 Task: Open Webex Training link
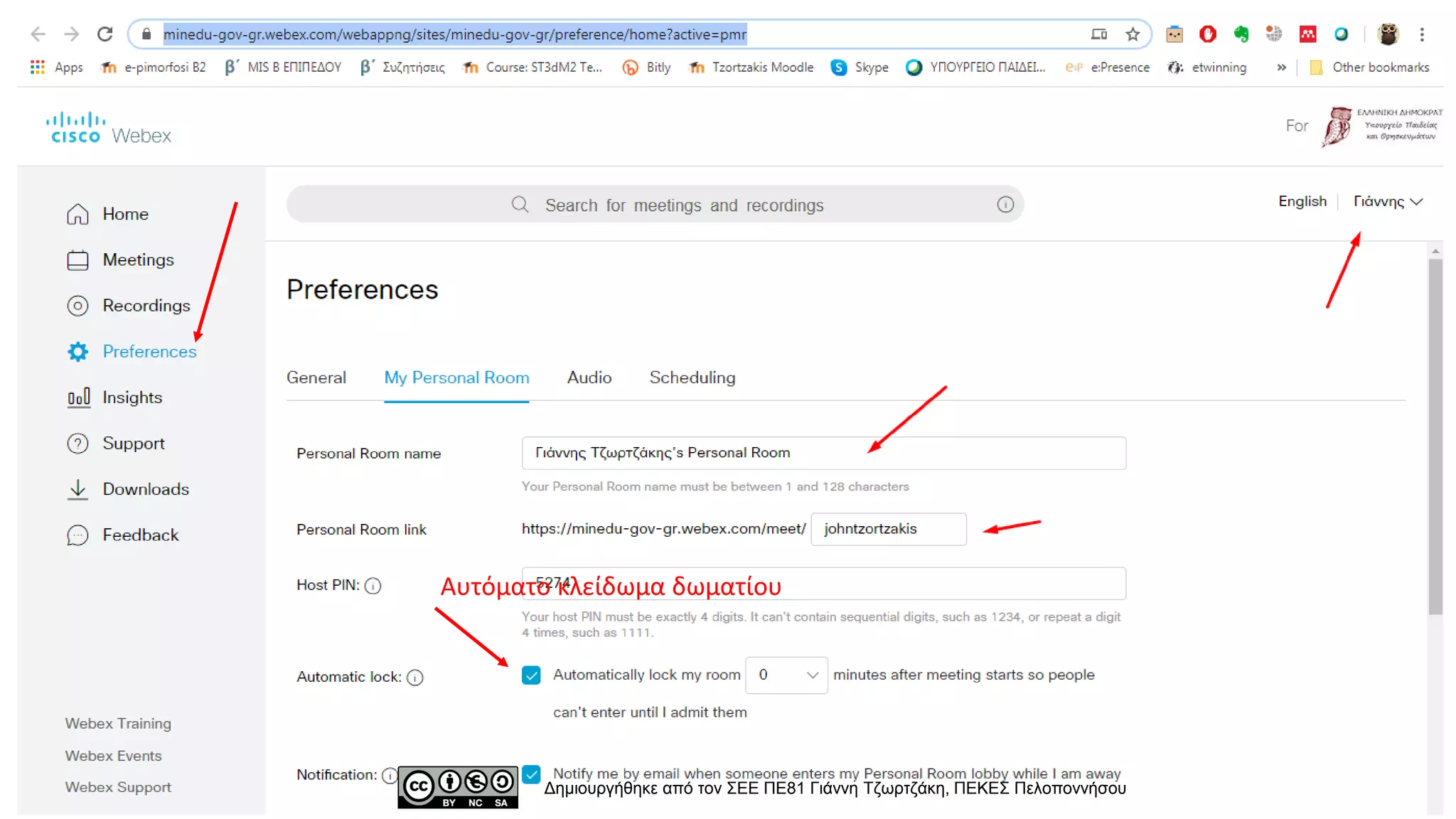pos(118,724)
